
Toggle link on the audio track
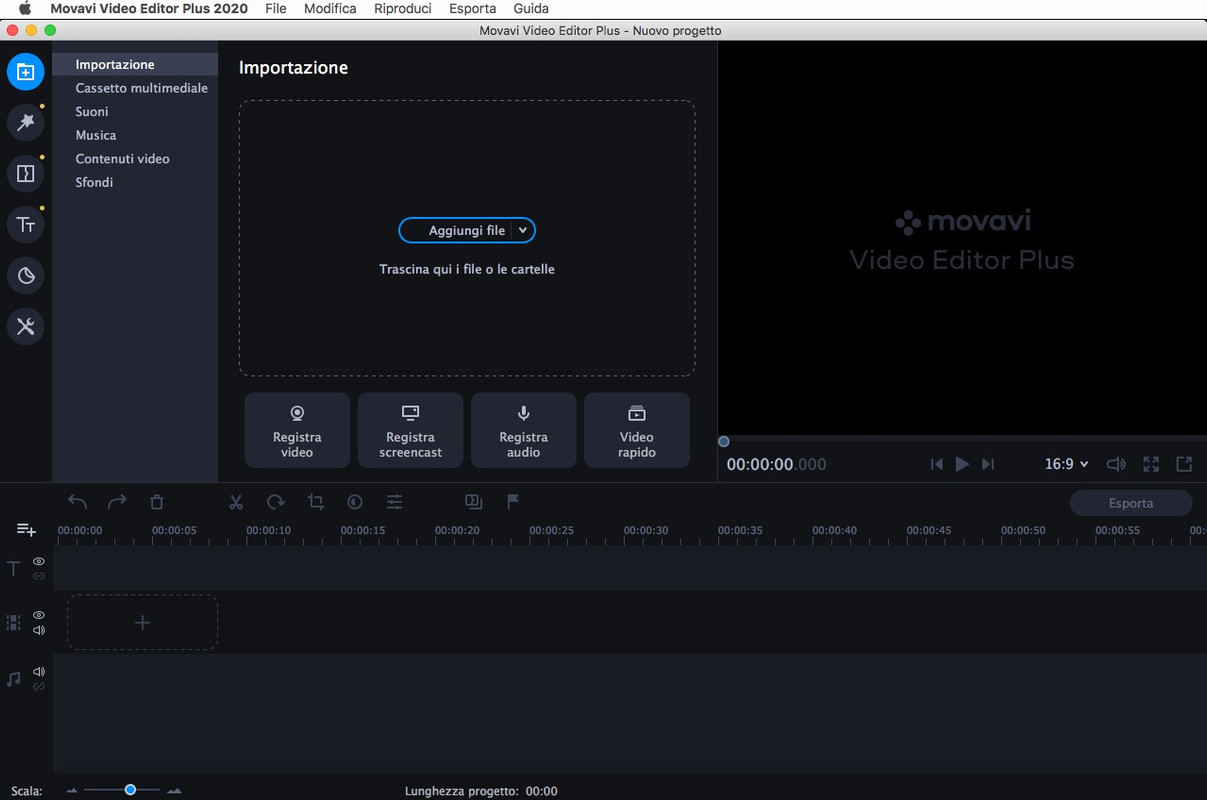[39, 687]
